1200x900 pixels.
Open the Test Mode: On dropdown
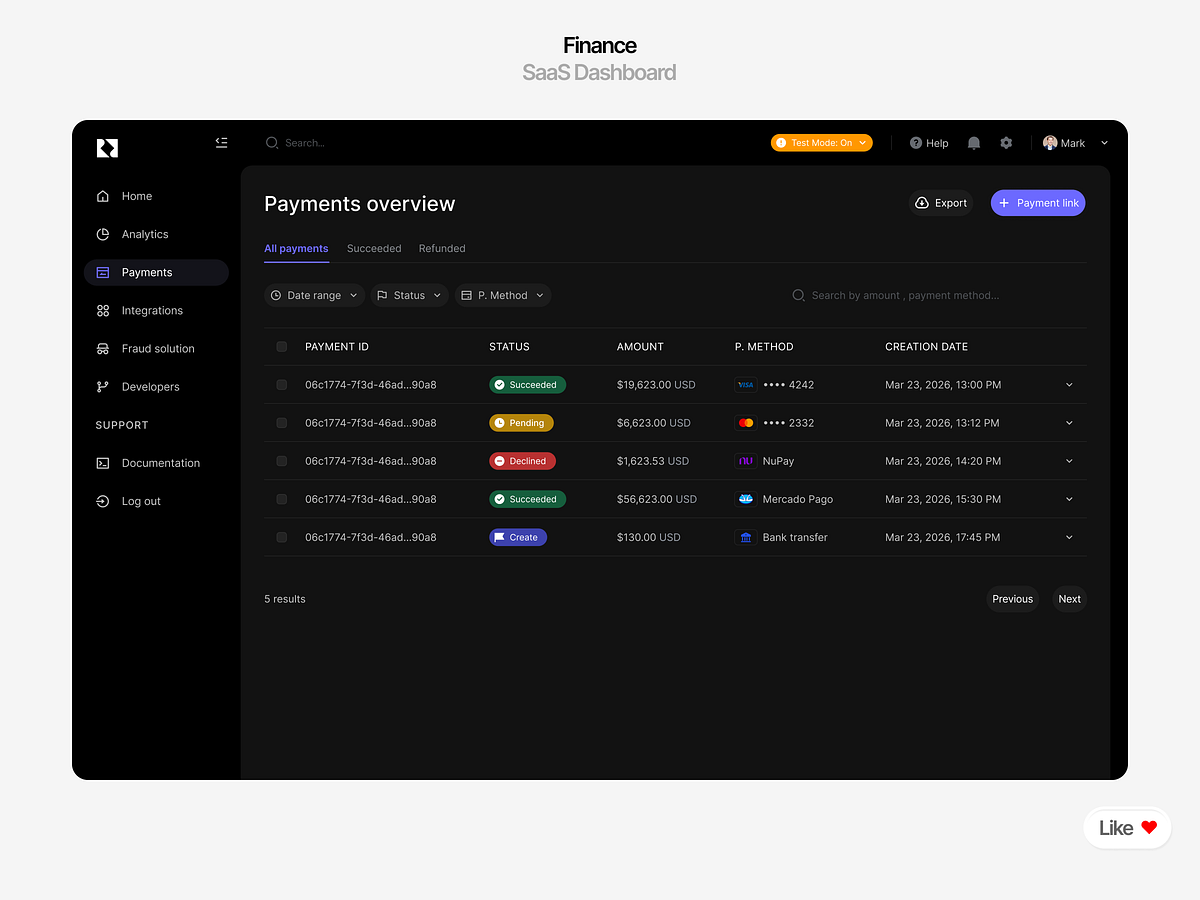(x=822, y=143)
